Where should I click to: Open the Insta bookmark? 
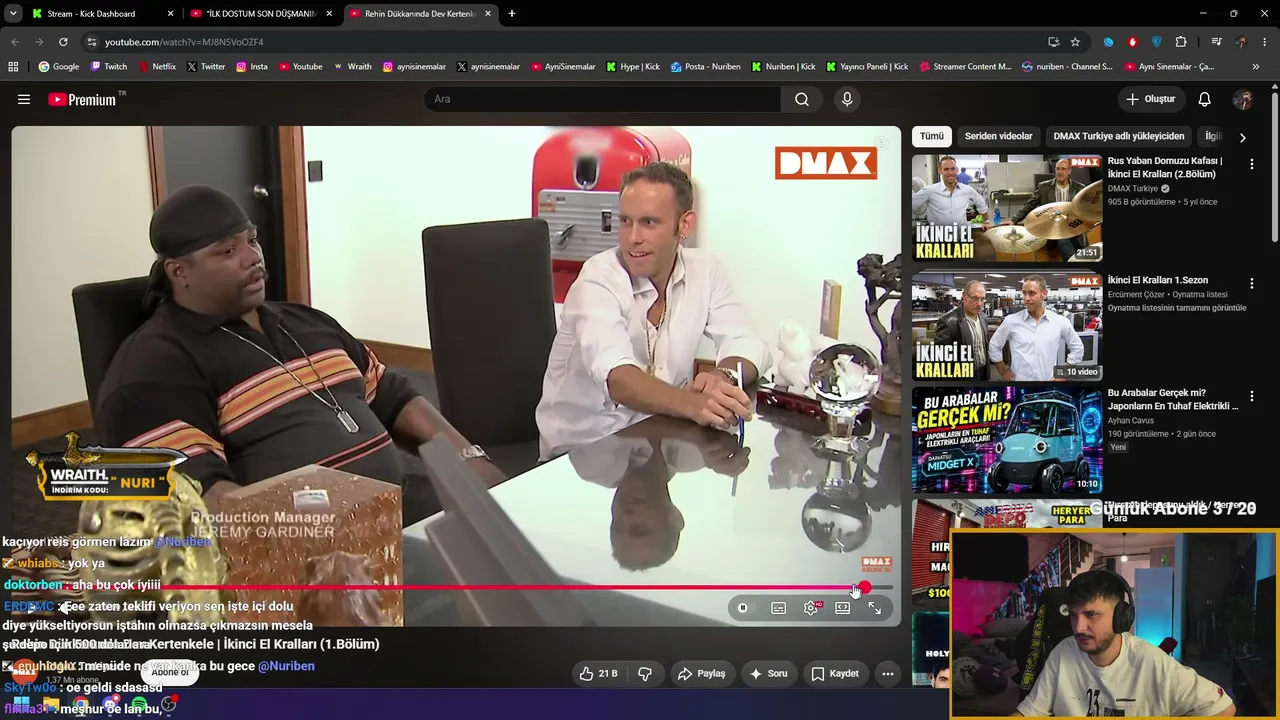tap(252, 67)
